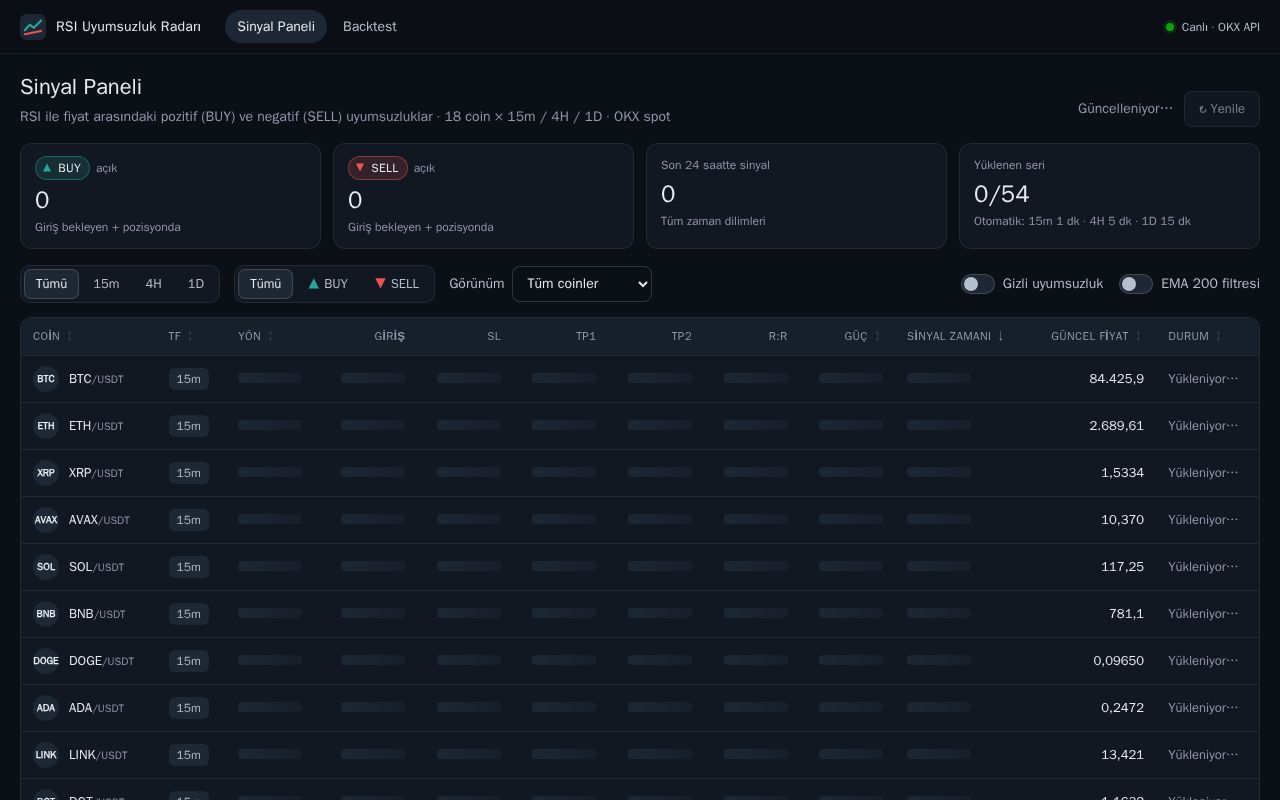Screen dimensions: 1280x800
Task: Click the DOGE coin icon
Action: (46, 661)
